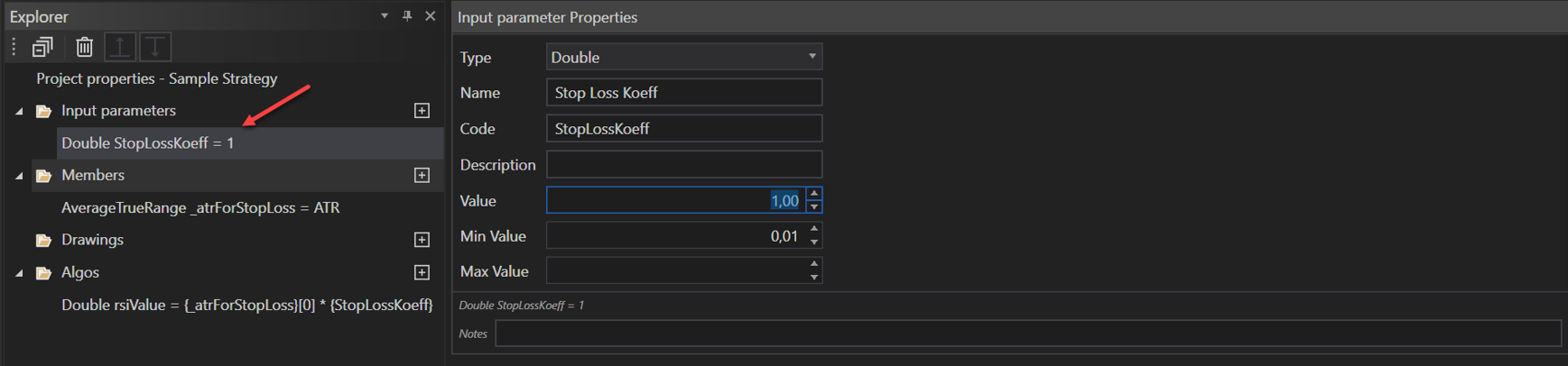
Task: Open the Type dropdown showing Double
Action: [683, 58]
